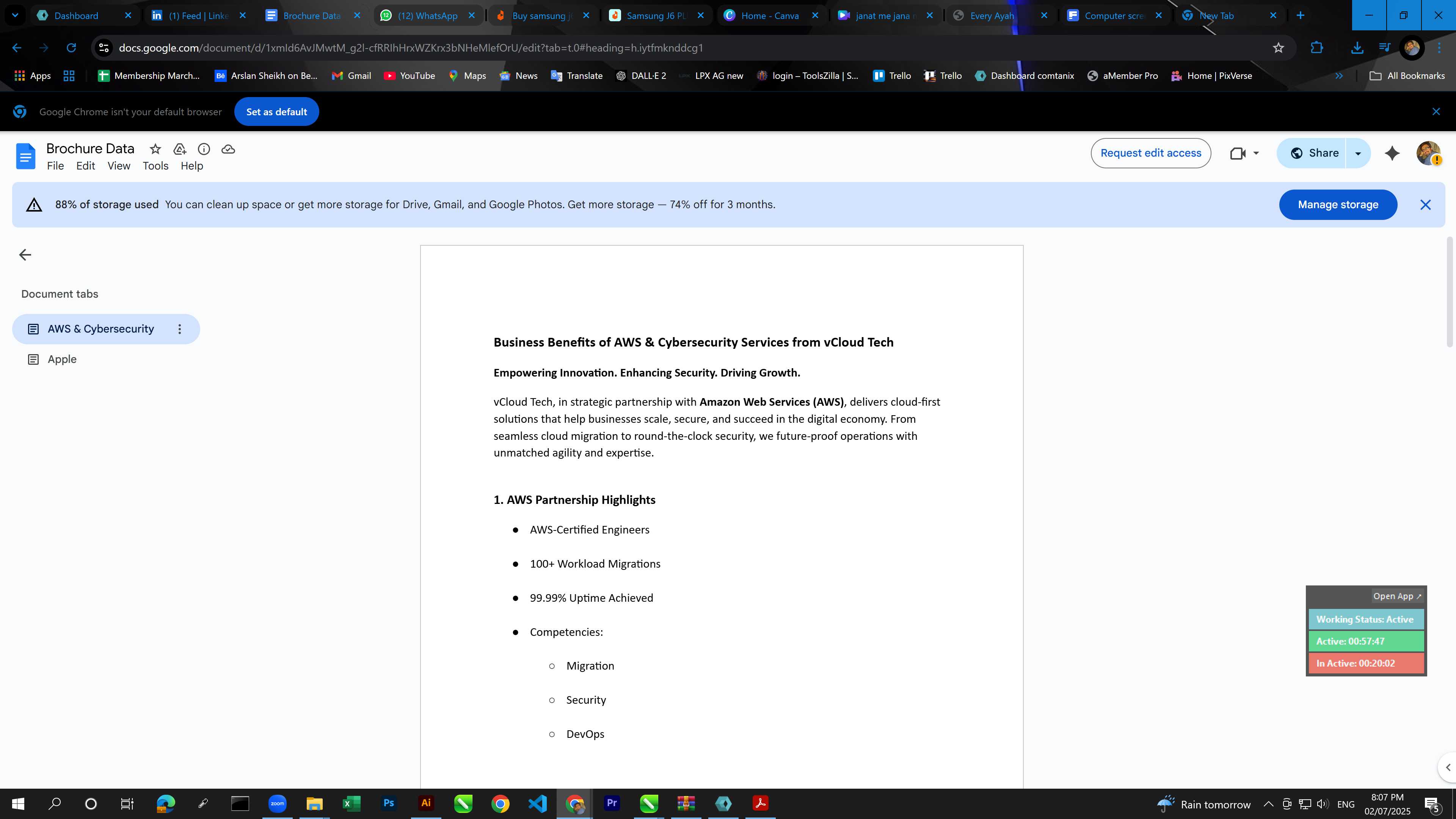The width and height of the screenshot is (1456, 819).
Task: Open the Gemini sparkle icon
Action: click(x=1392, y=153)
